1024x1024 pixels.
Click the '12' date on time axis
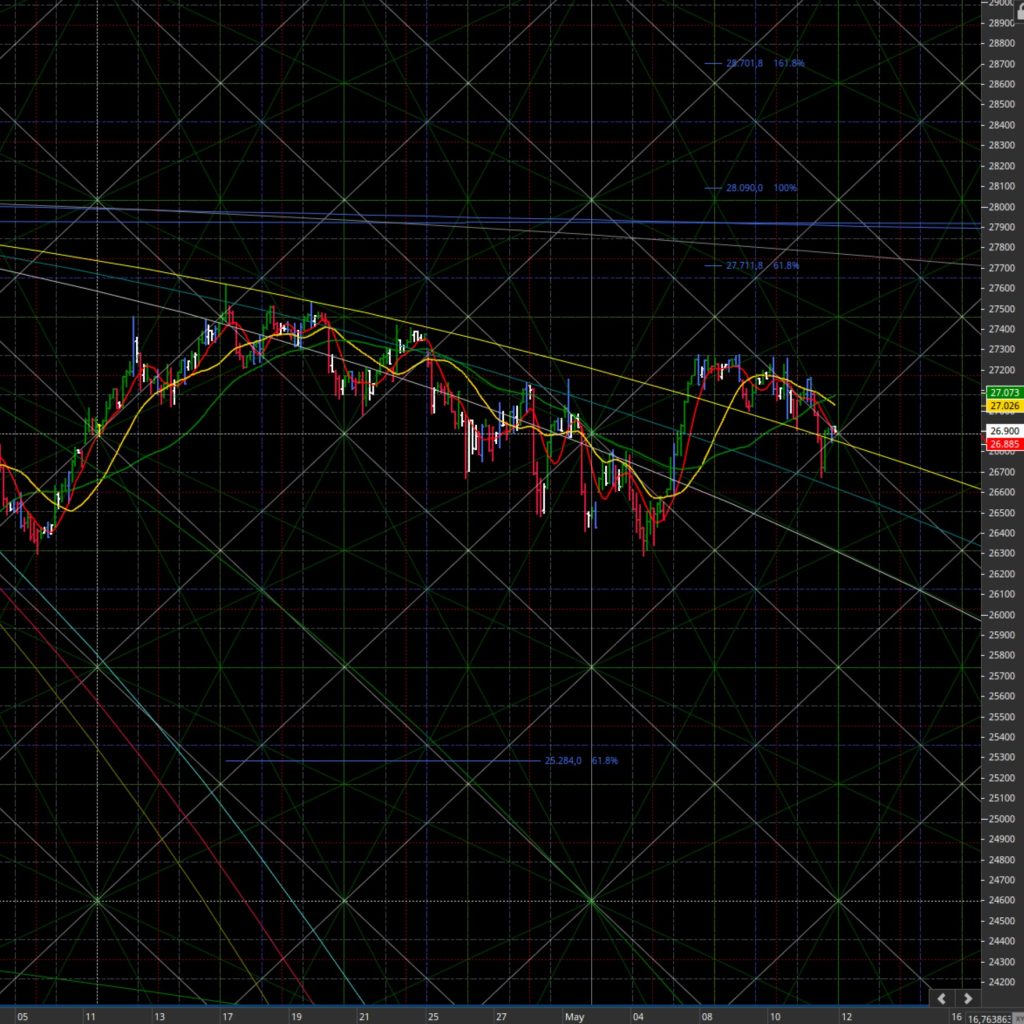pos(847,1017)
